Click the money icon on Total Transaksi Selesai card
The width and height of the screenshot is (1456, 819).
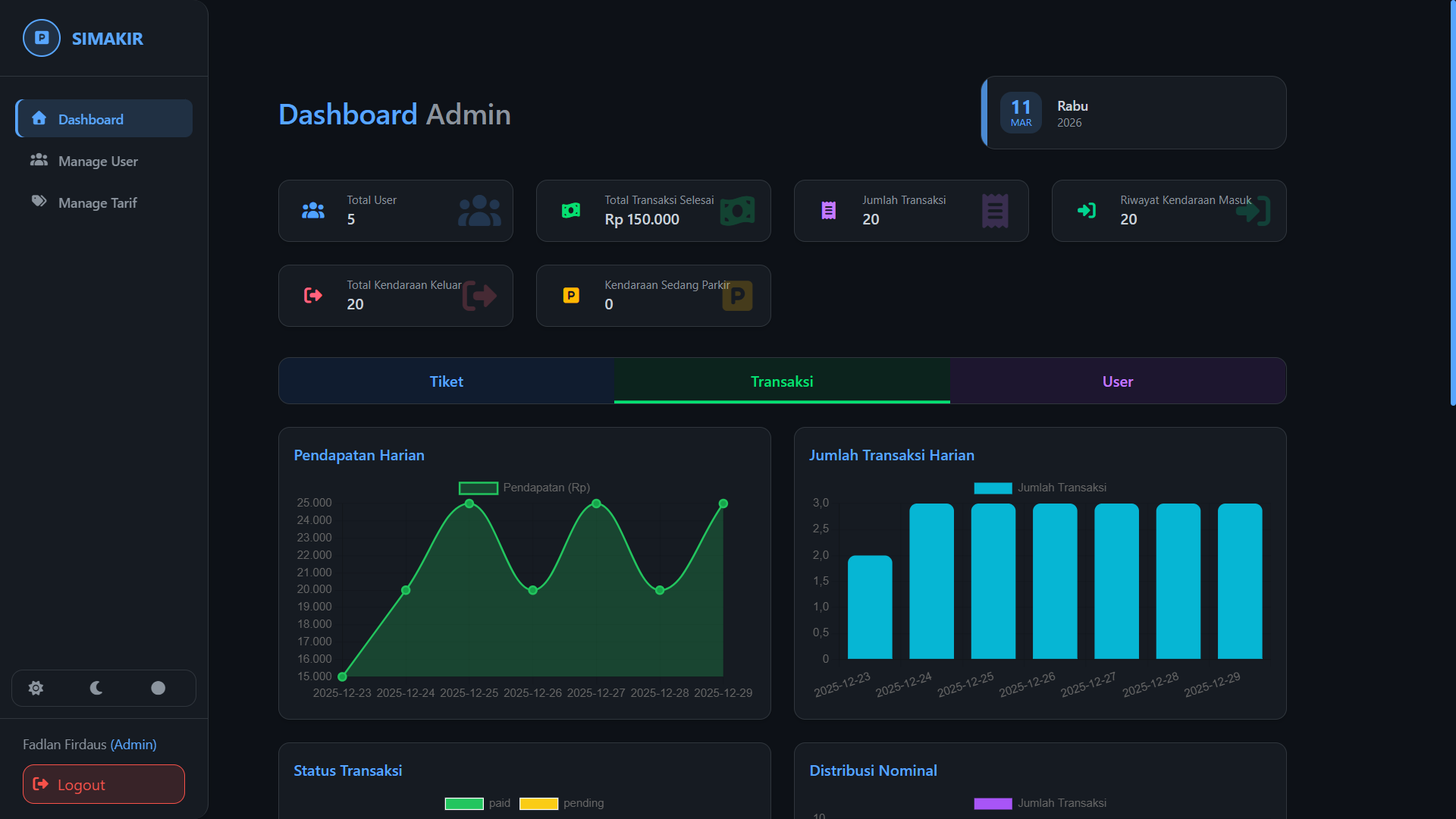point(571,210)
